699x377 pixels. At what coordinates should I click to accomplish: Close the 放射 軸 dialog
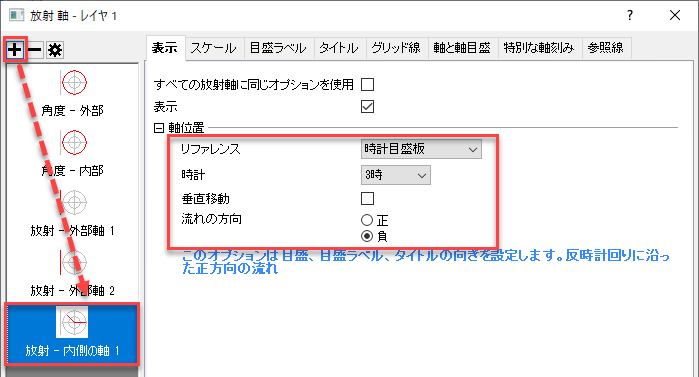[x=675, y=16]
